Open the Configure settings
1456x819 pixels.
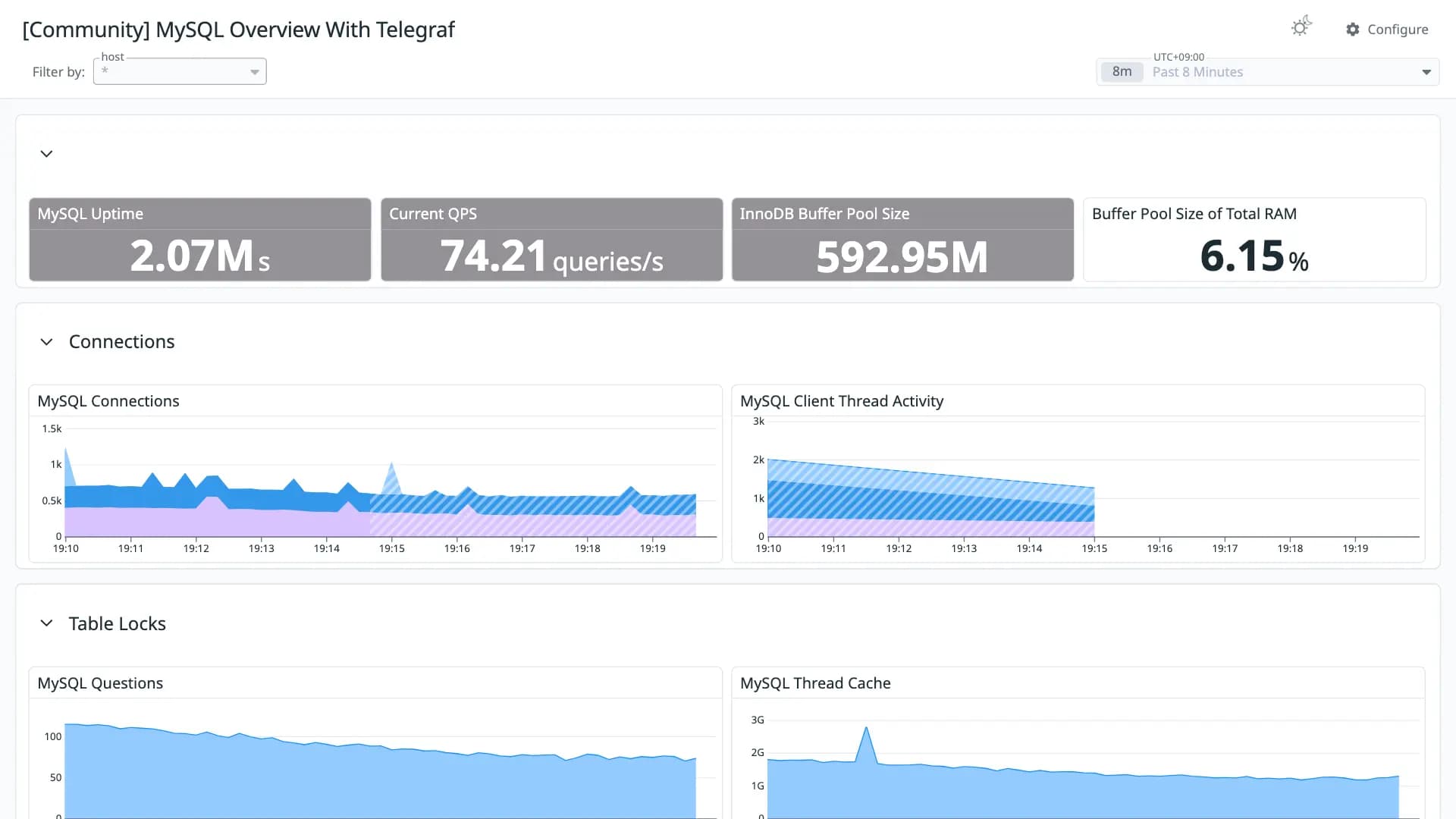point(1387,29)
